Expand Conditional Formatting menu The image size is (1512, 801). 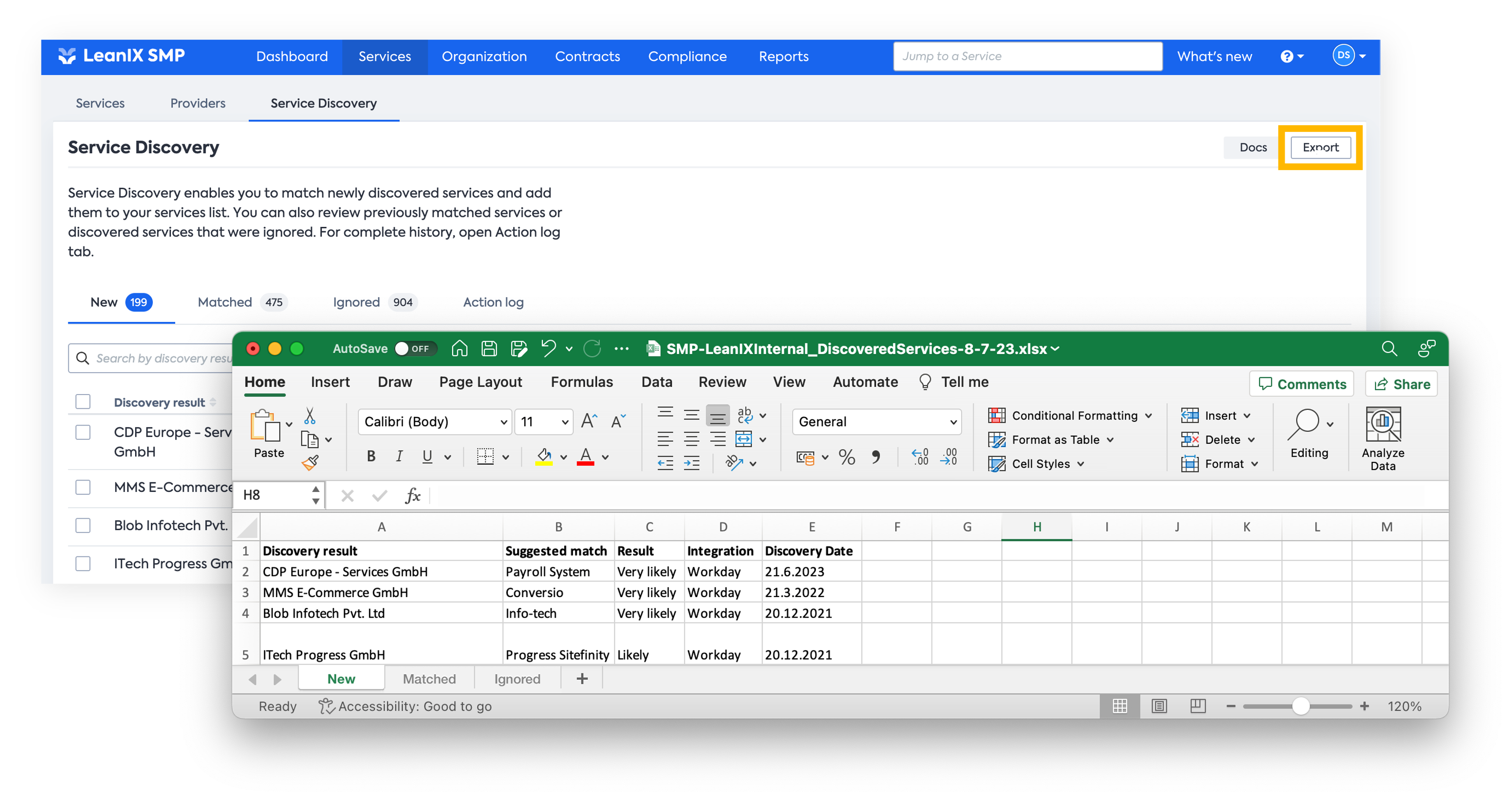(x=1070, y=416)
